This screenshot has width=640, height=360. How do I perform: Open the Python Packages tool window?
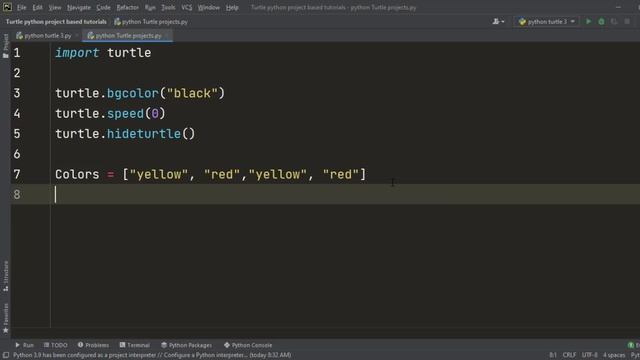[186, 345]
